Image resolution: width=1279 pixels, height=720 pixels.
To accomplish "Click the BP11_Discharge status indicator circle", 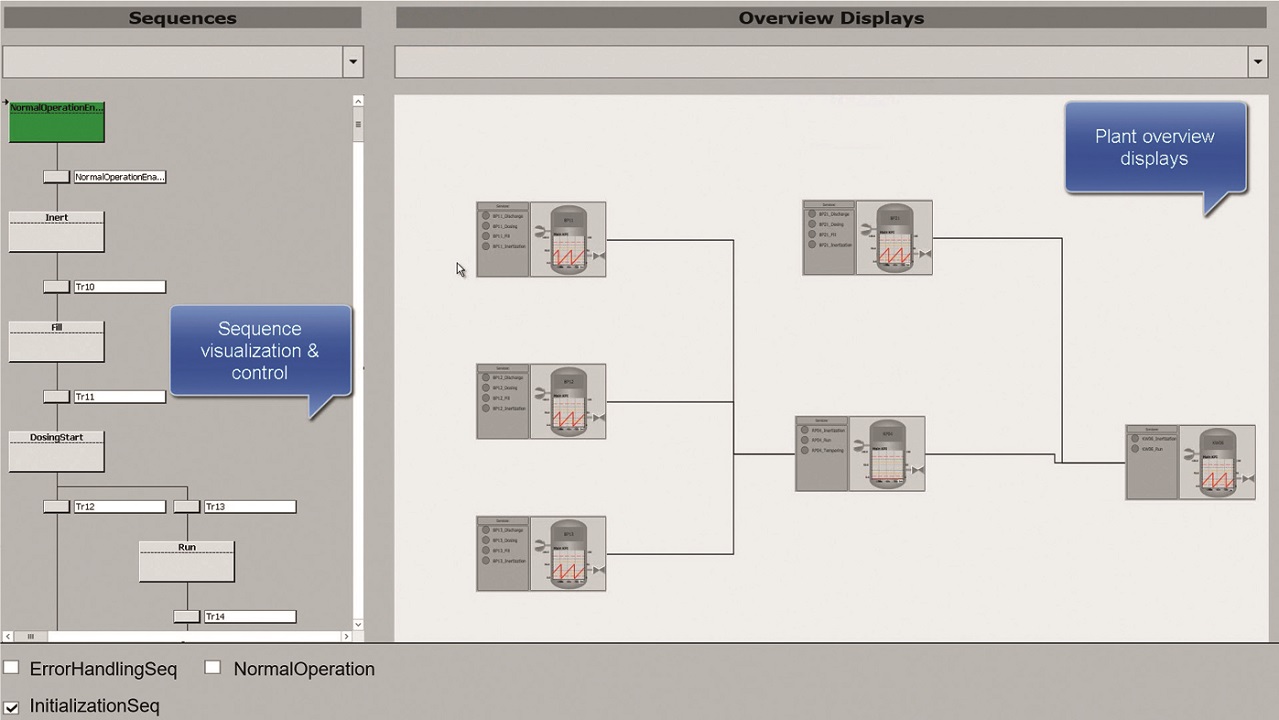I will (x=486, y=216).
